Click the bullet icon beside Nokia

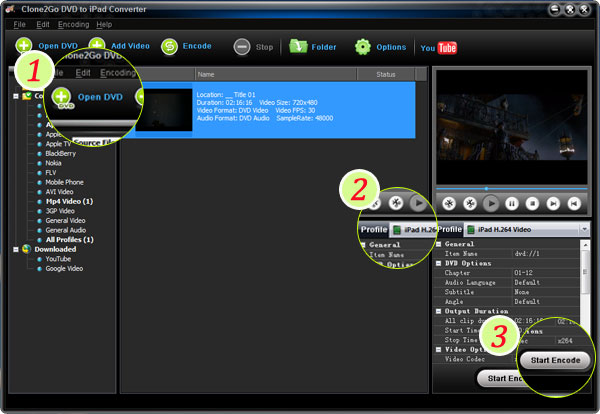click(39, 163)
